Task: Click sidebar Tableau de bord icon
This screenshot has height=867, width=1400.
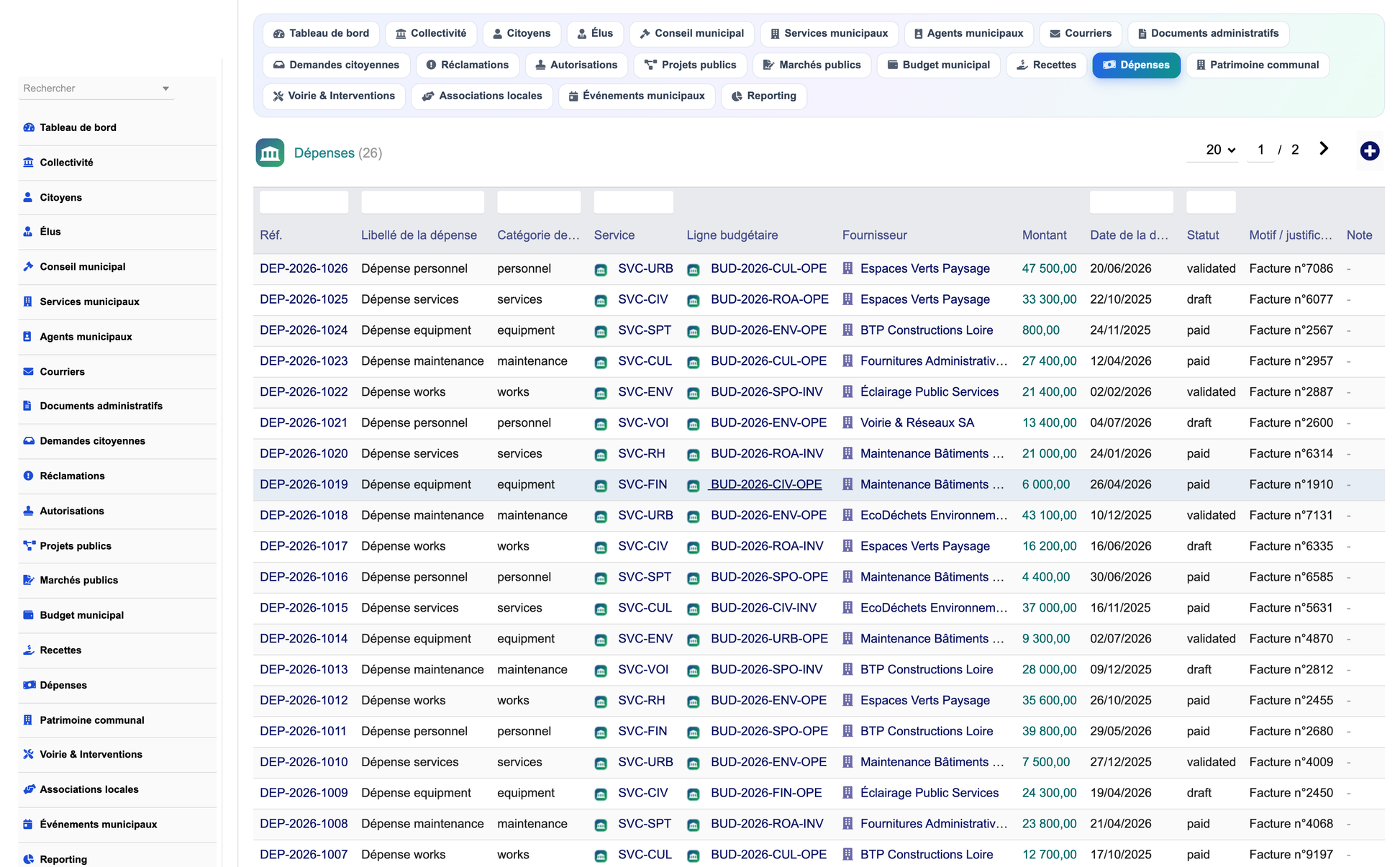Action: coord(29,127)
